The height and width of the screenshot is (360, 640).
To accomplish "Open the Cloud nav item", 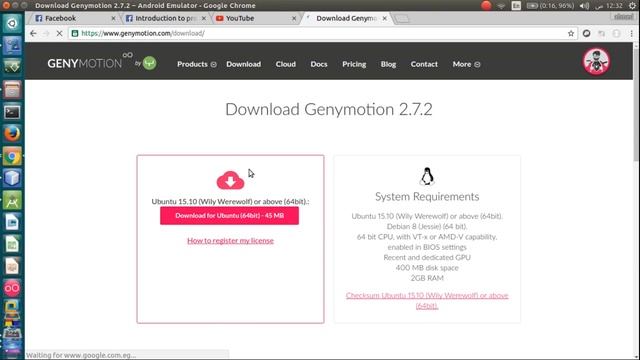I will point(285,64).
